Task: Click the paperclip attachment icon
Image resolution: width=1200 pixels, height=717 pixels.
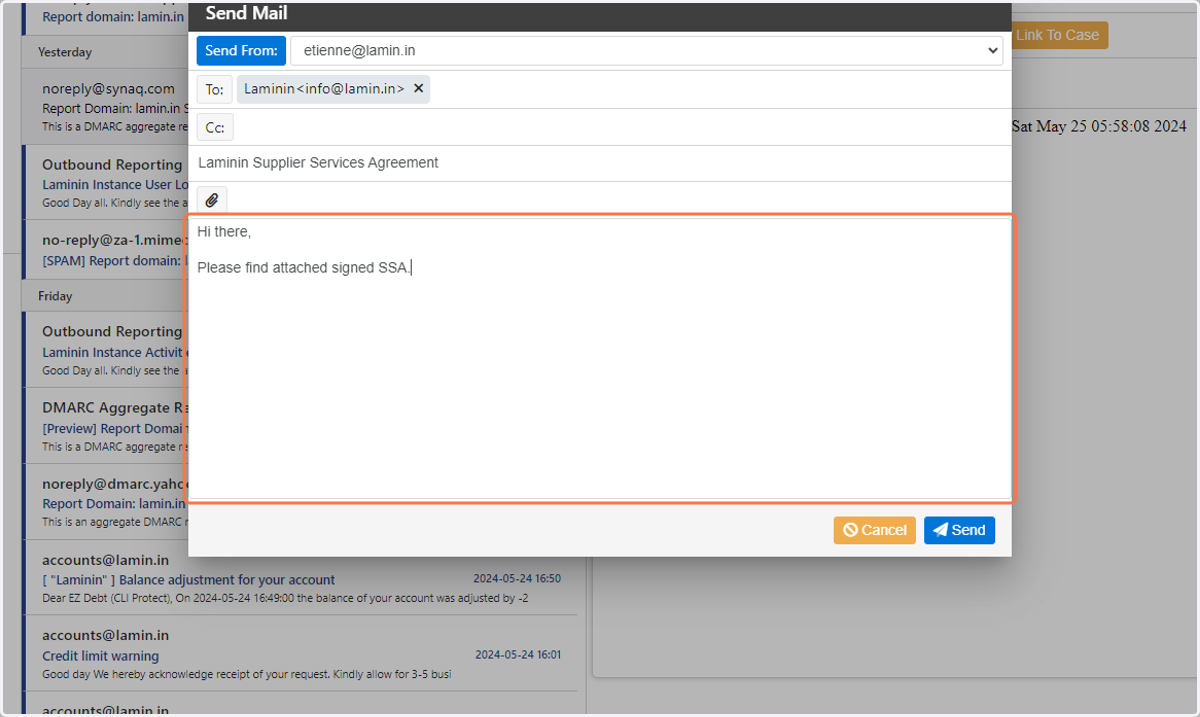Action: (x=212, y=200)
